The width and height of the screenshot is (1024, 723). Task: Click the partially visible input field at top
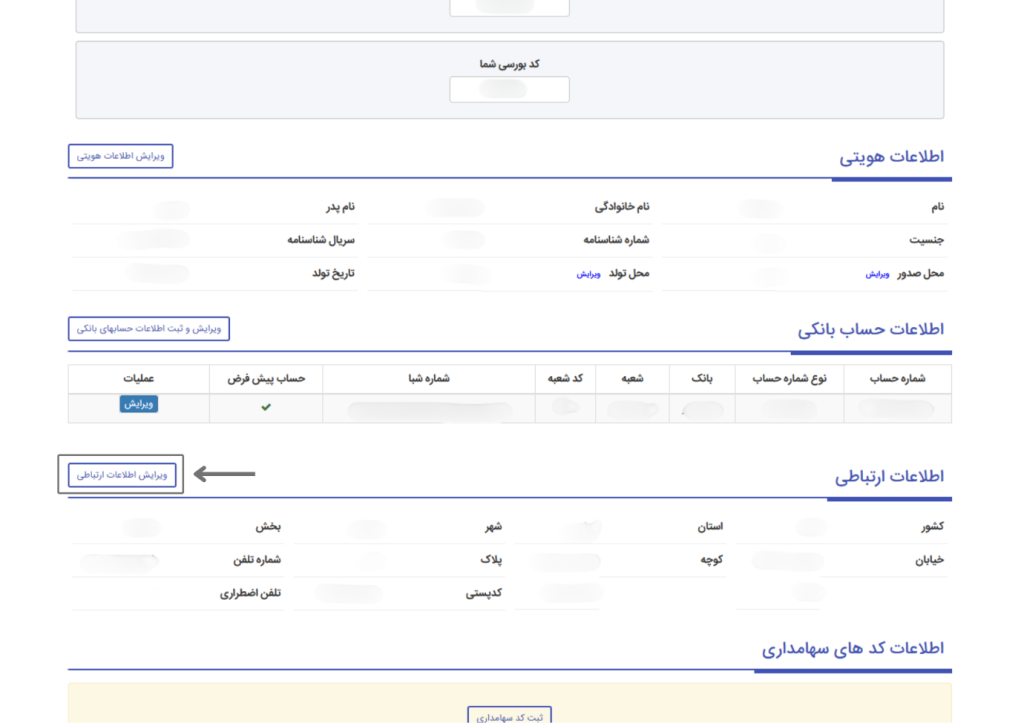(509, 8)
